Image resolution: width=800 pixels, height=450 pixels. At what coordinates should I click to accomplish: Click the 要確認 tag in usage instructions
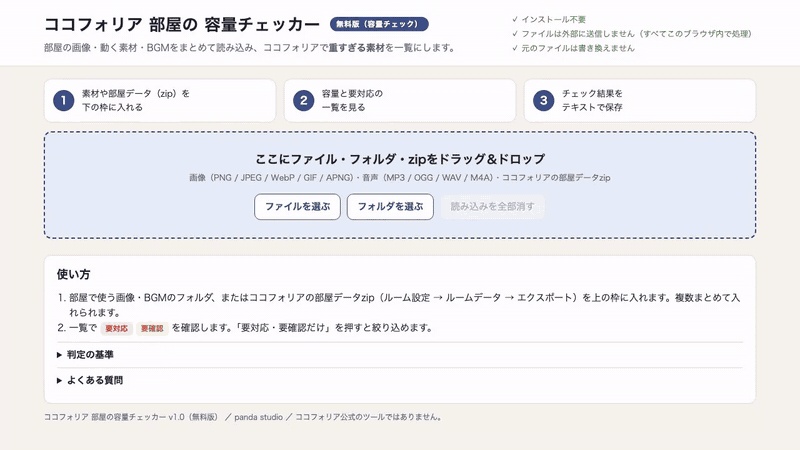click(x=152, y=329)
